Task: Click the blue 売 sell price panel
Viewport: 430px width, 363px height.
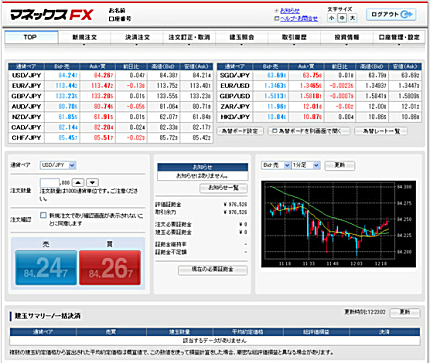Action: 46,268
